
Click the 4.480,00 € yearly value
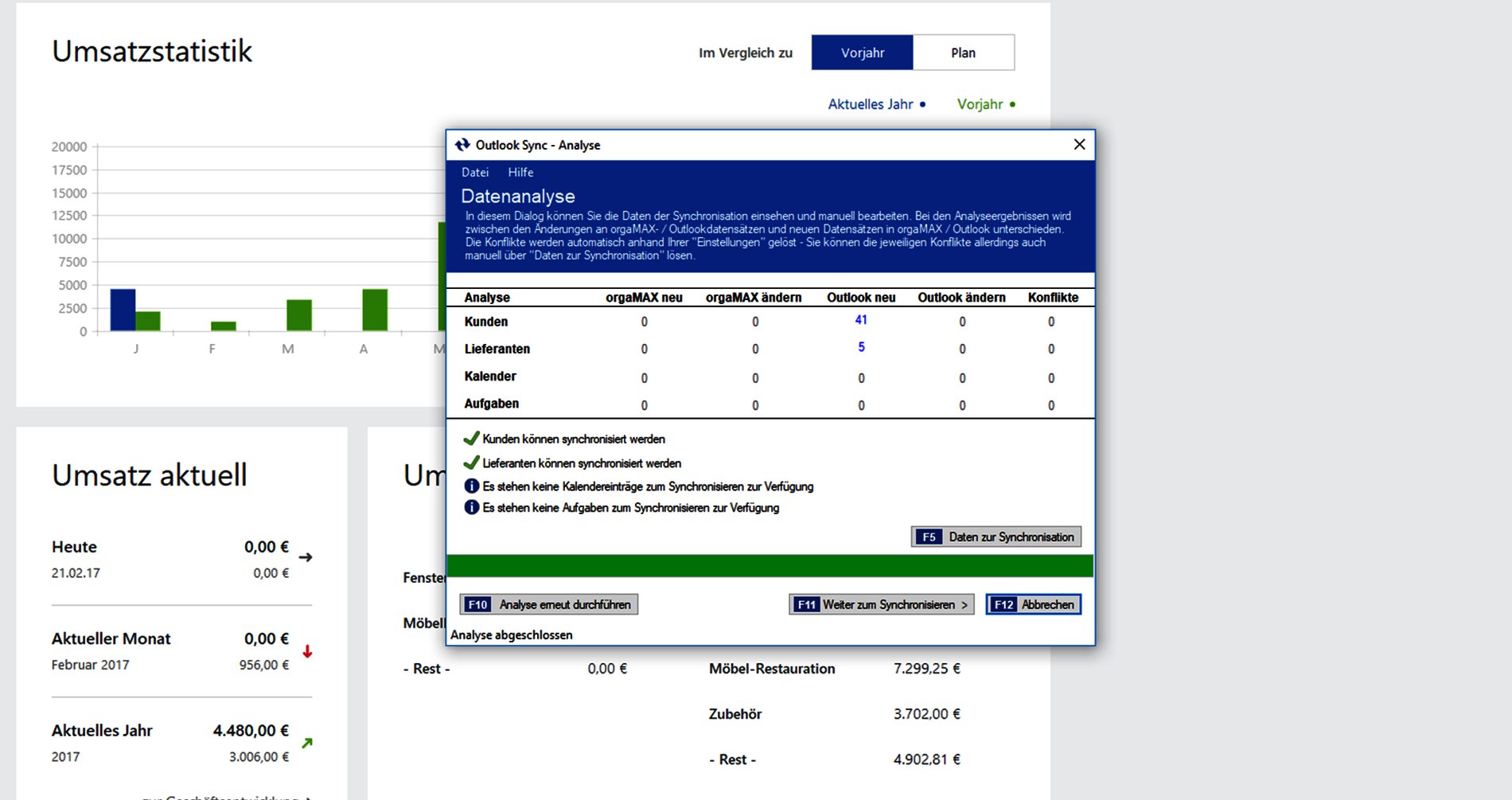(251, 730)
